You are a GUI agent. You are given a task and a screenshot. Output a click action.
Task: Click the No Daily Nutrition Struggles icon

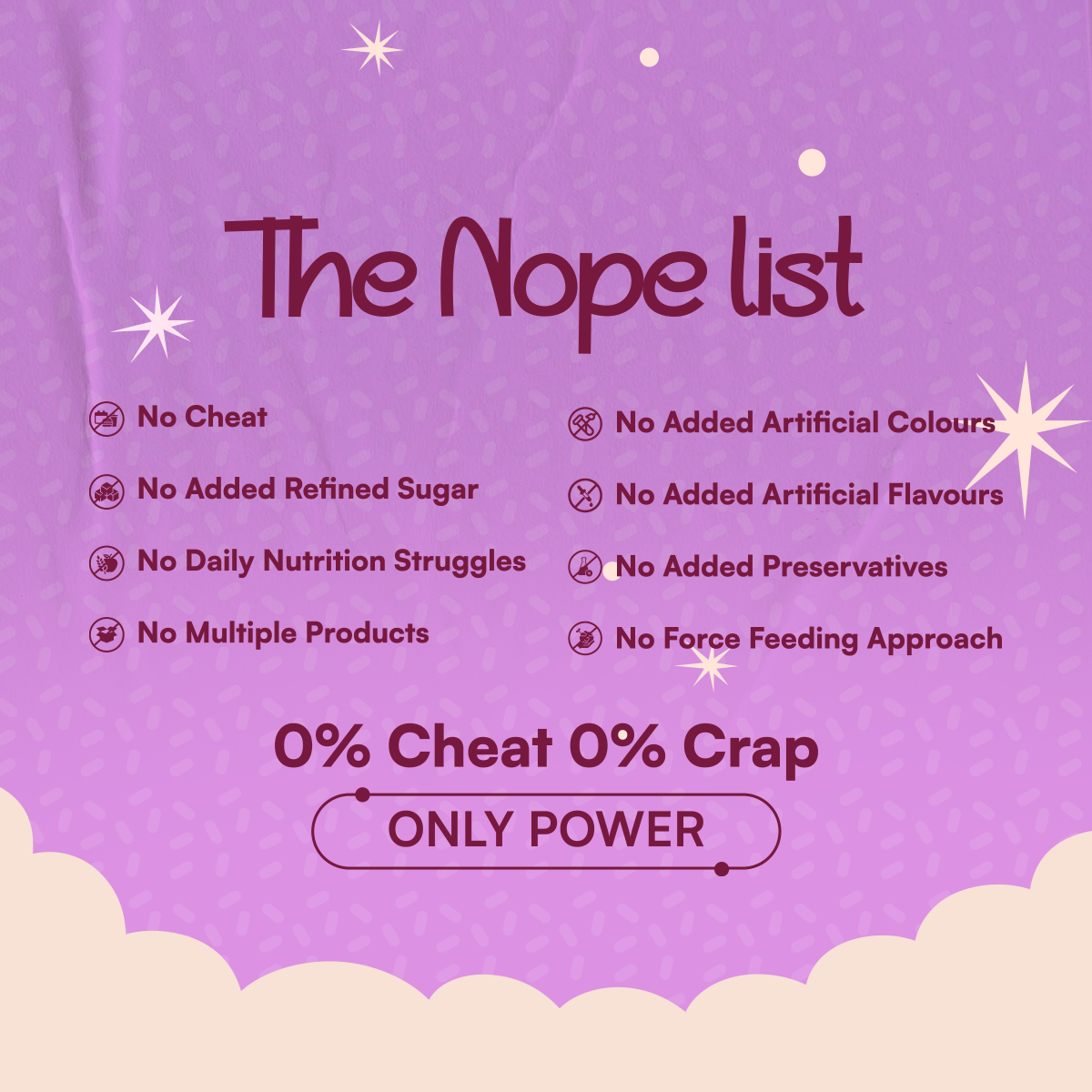click(x=107, y=563)
